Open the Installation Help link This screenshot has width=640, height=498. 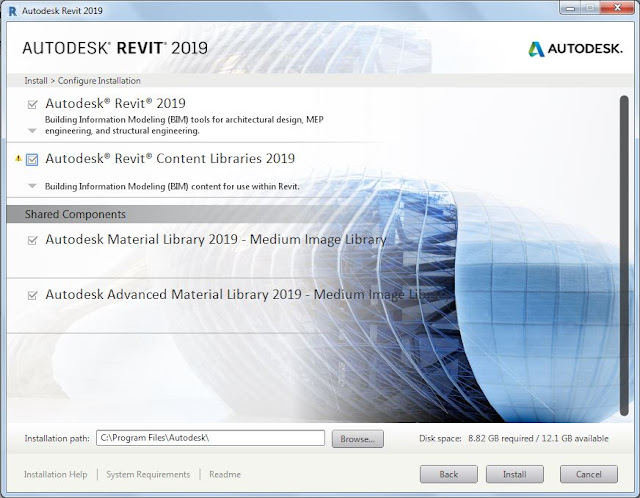coord(56,474)
